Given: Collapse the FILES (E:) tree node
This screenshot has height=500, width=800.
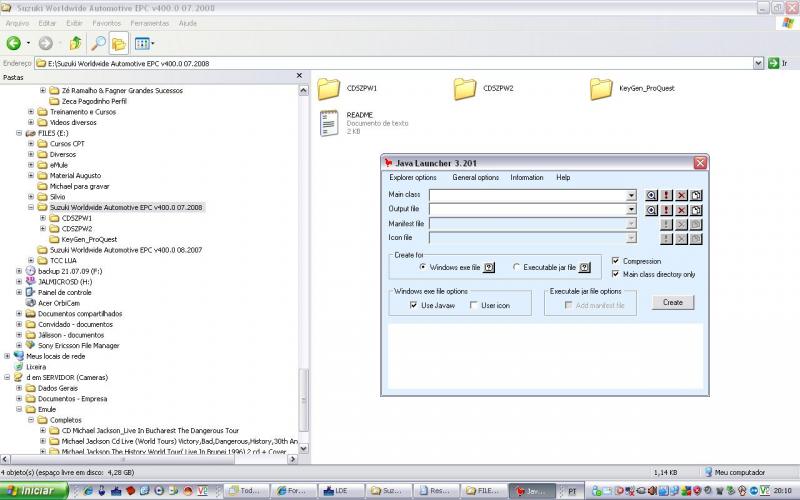Looking at the screenshot, I should (19, 133).
